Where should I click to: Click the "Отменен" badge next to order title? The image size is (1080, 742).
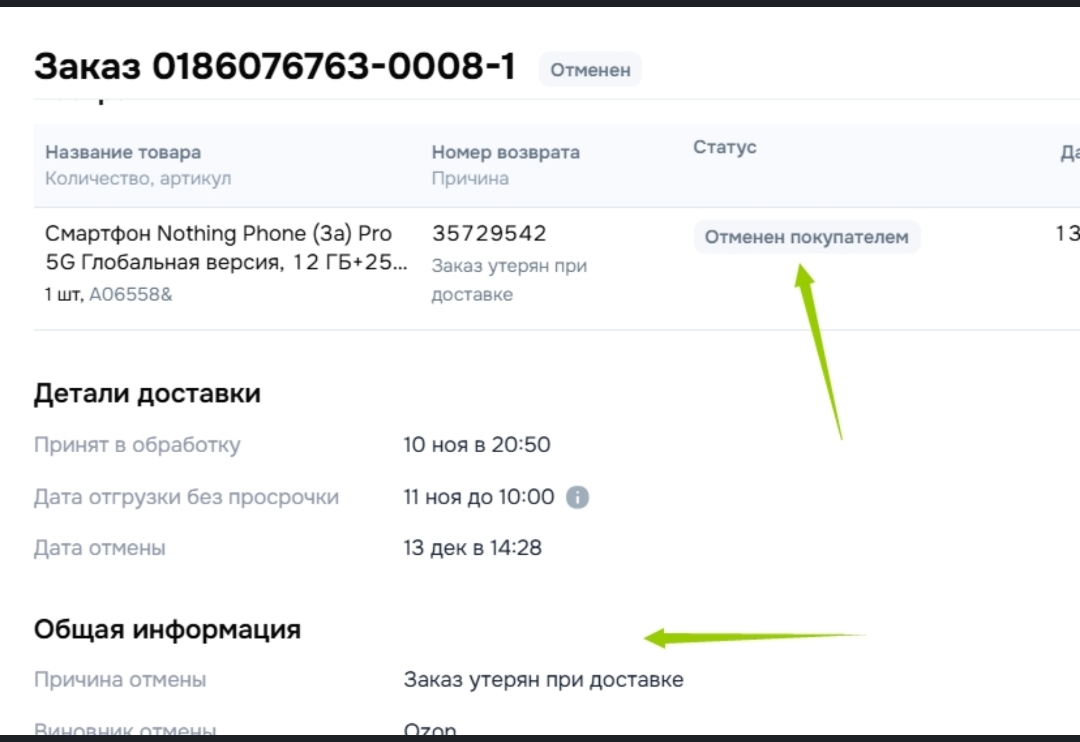pos(590,70)
